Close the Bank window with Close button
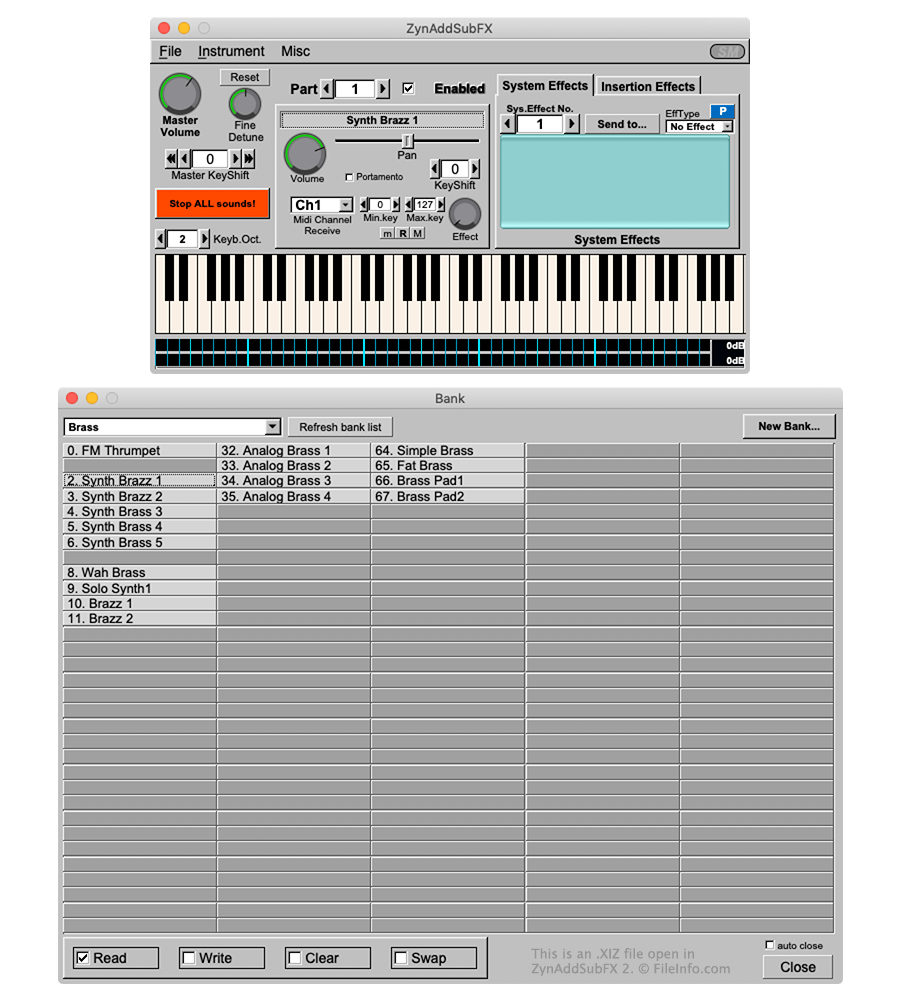 coord(797,967)
